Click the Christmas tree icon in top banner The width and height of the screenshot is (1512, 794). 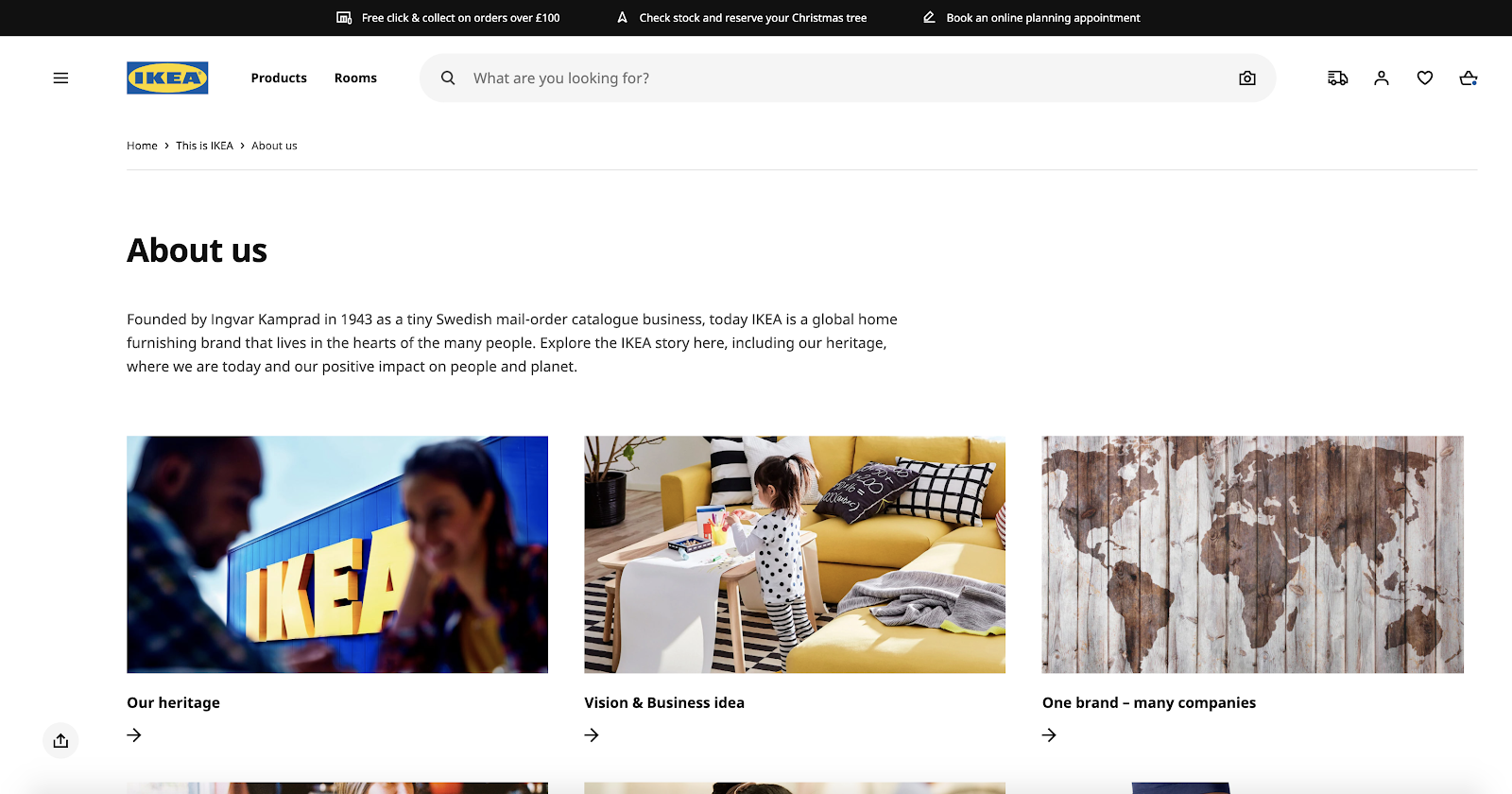click(622, 18)
